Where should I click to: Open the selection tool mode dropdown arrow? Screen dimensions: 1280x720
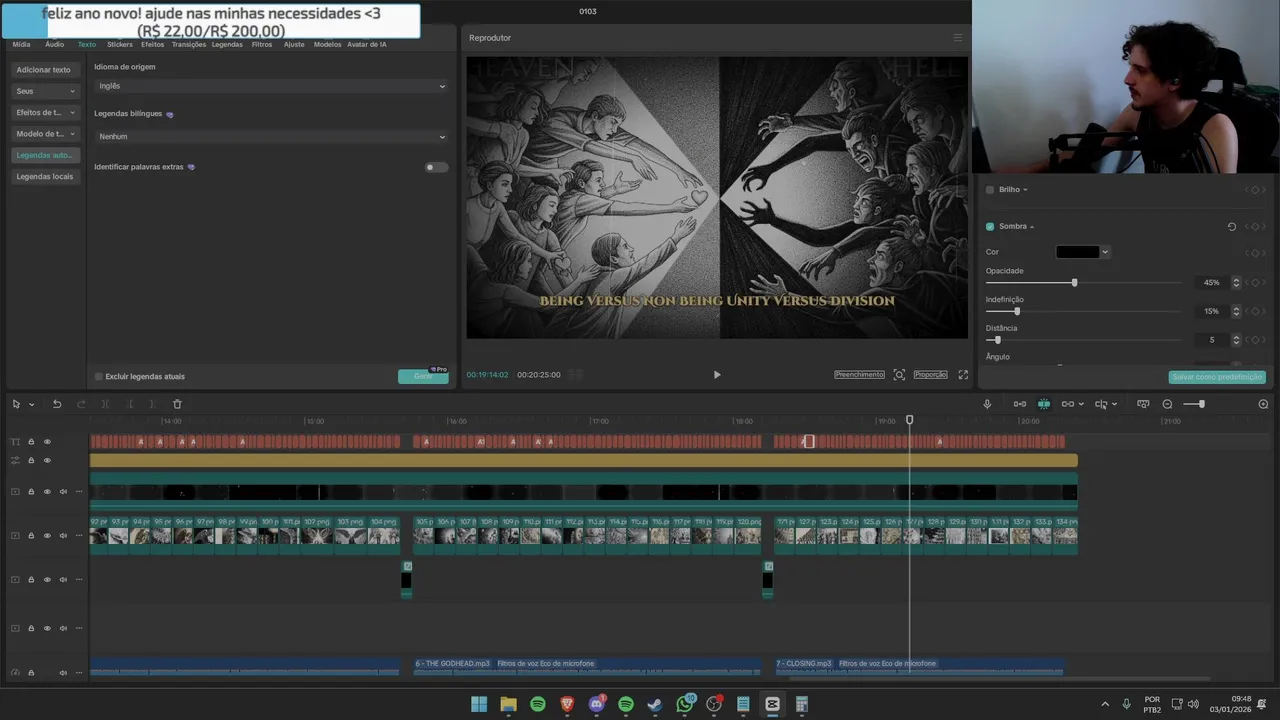tap(32, 405)
